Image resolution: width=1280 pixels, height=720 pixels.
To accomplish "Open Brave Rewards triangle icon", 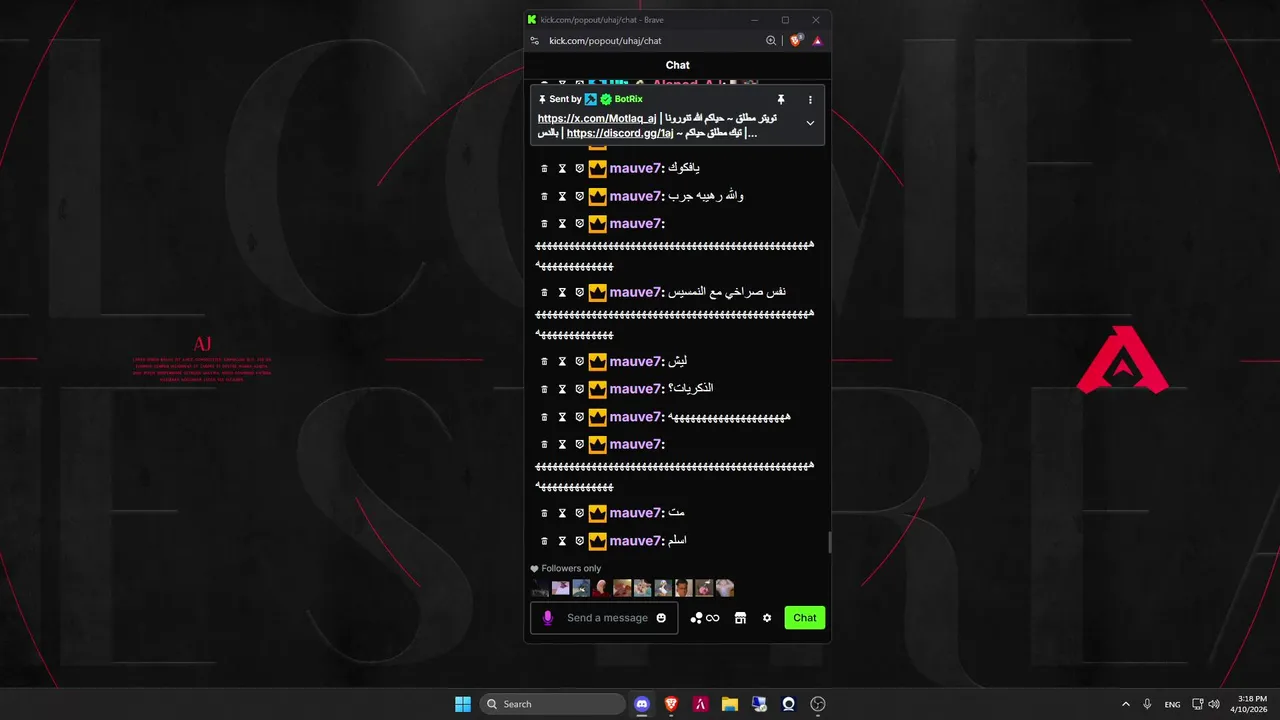I will [x=817, y=41].
